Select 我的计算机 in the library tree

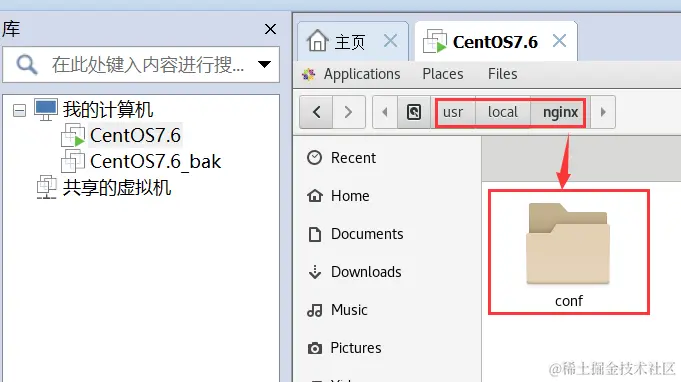(x=108, y=109)
